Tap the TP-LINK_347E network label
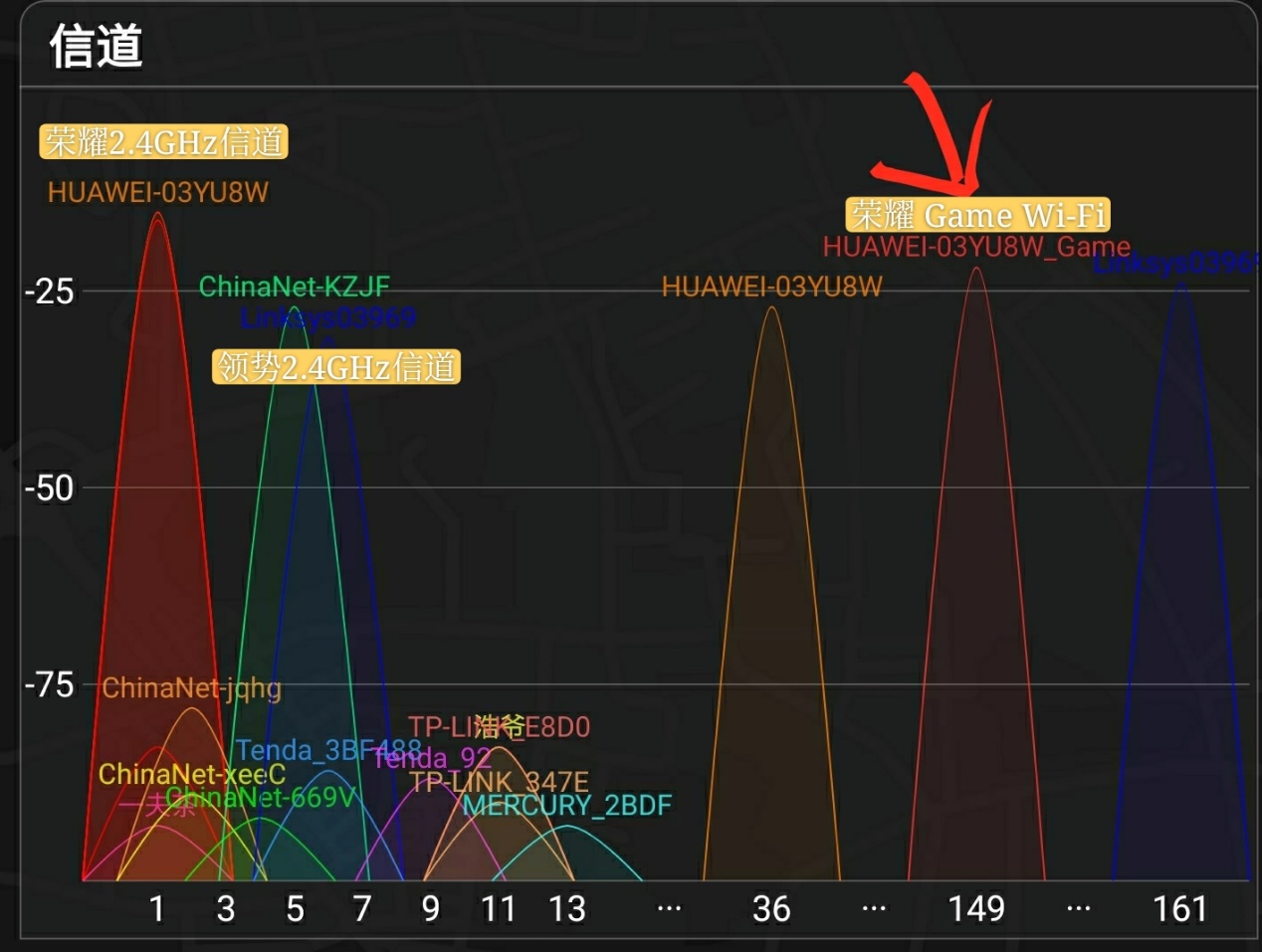This screenshot has height=952, width=1262. [499, 782]
